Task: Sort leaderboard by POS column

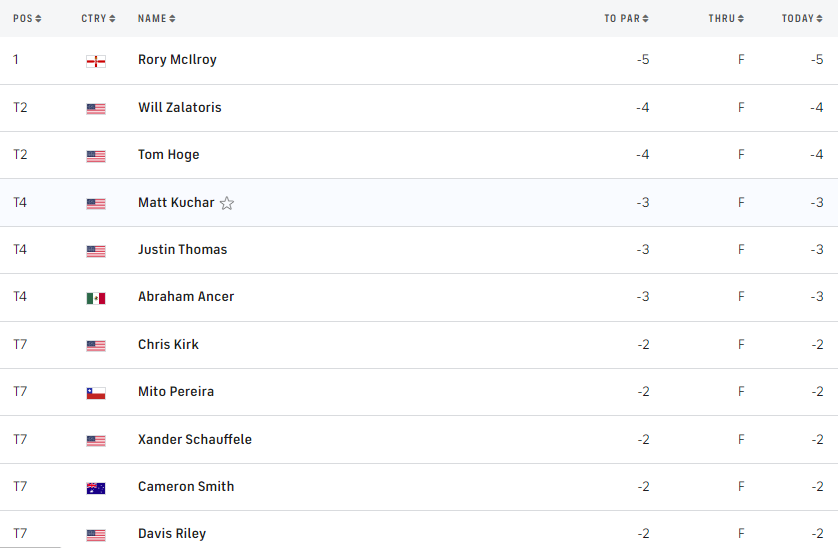Action: tap(27, 18)
